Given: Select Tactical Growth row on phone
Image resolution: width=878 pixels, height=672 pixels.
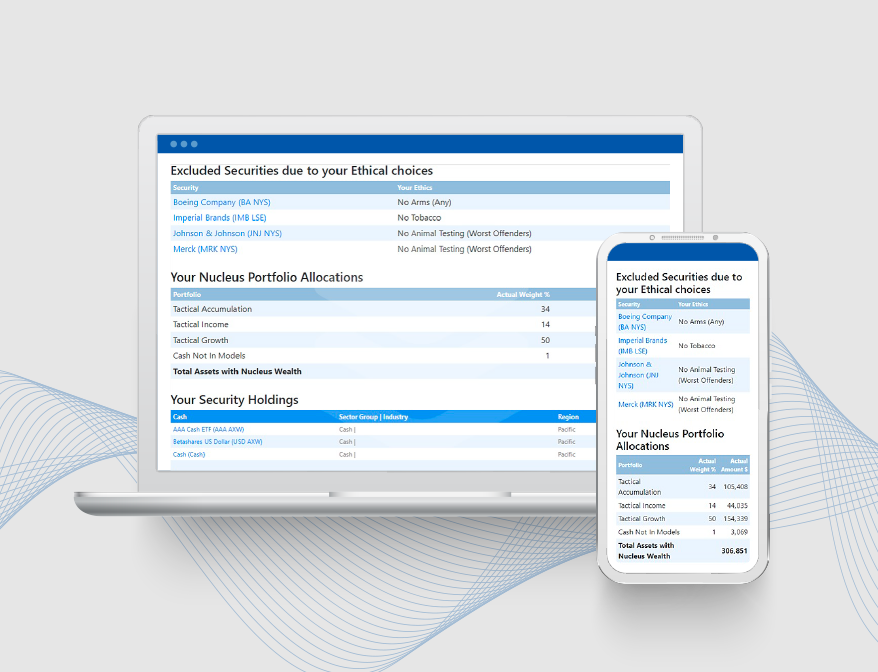Looking at the screenshot, I should [683, 519].
